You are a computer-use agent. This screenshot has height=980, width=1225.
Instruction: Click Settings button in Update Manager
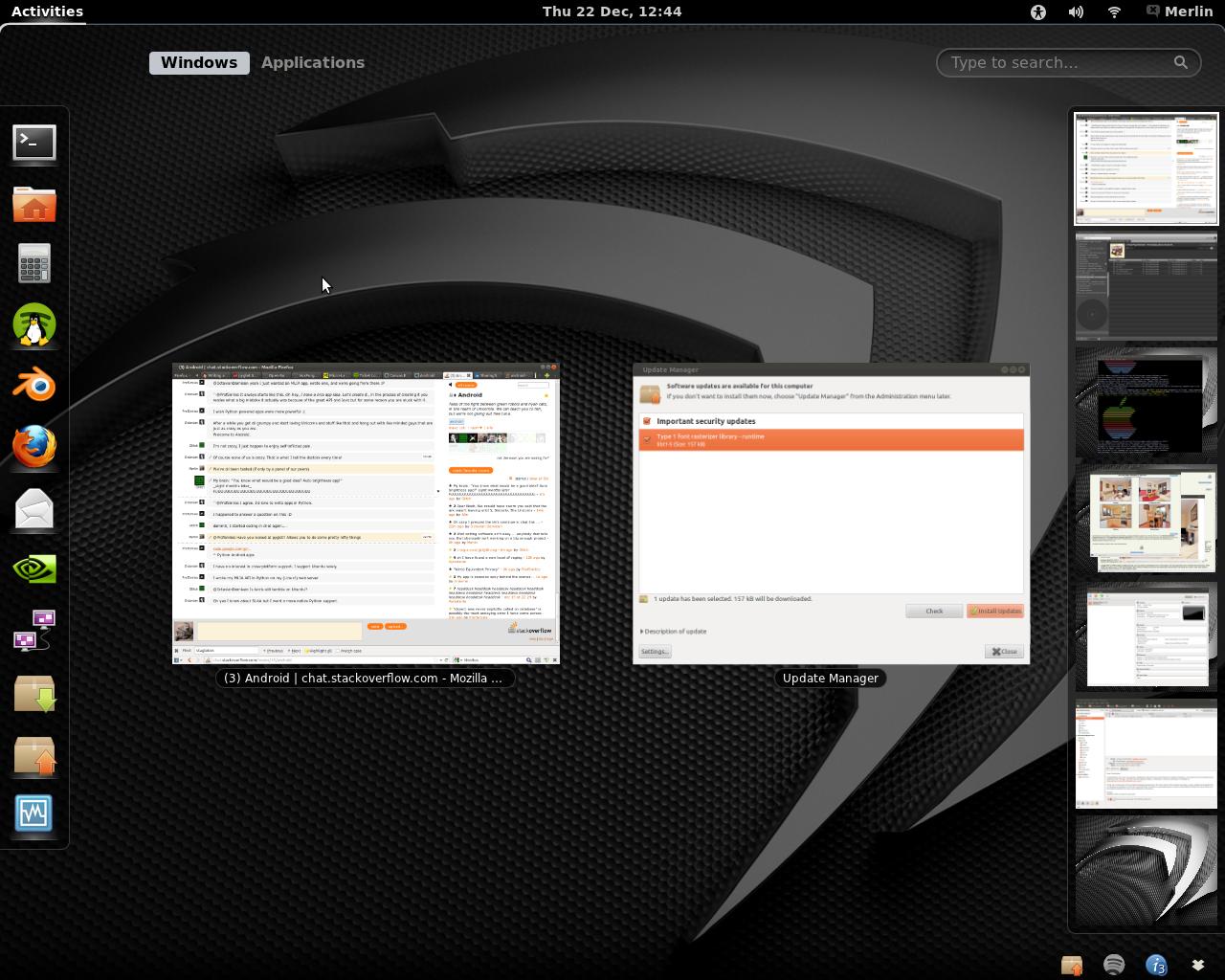655,651
